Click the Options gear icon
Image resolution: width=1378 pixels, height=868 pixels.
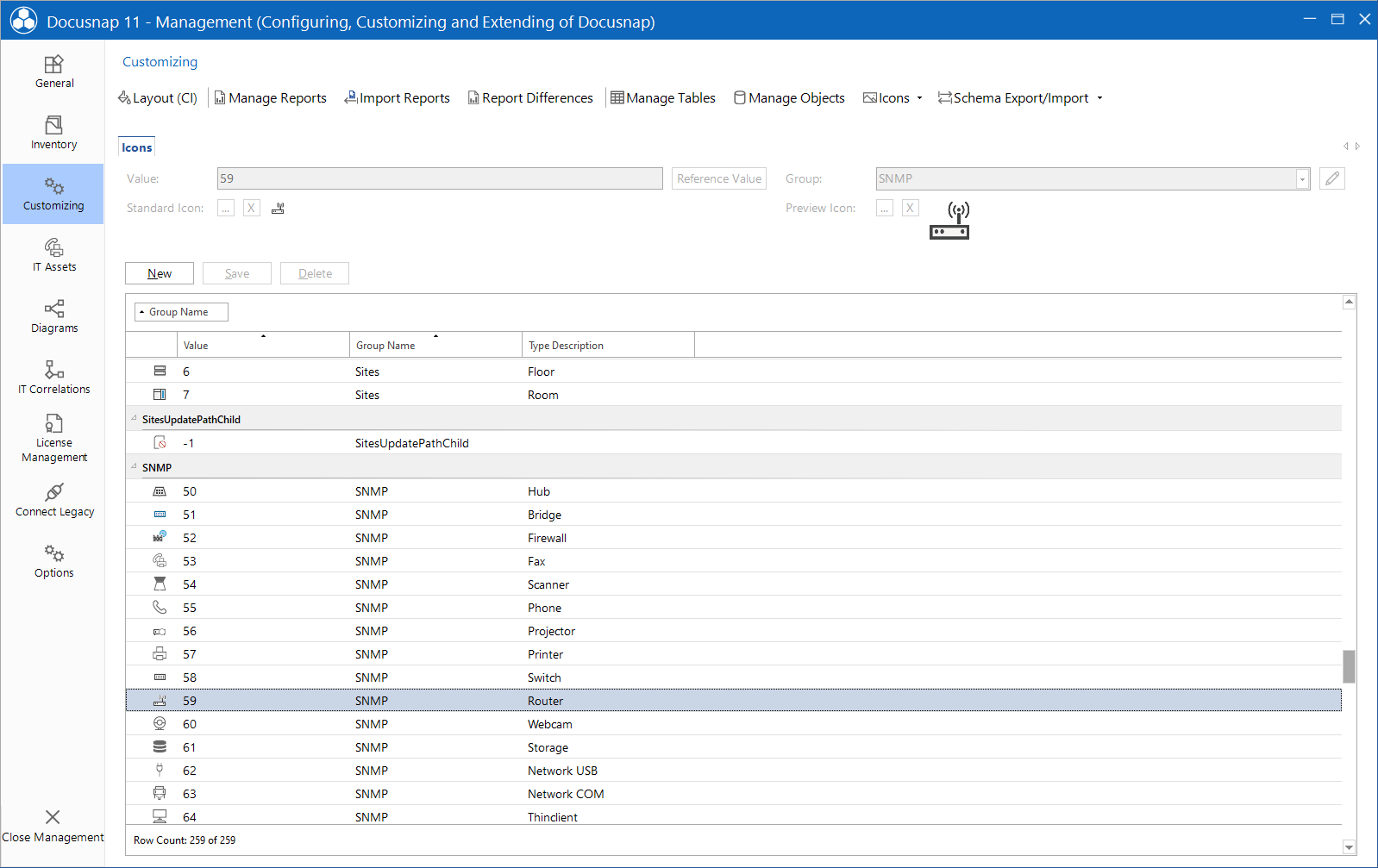coord(53,553)
